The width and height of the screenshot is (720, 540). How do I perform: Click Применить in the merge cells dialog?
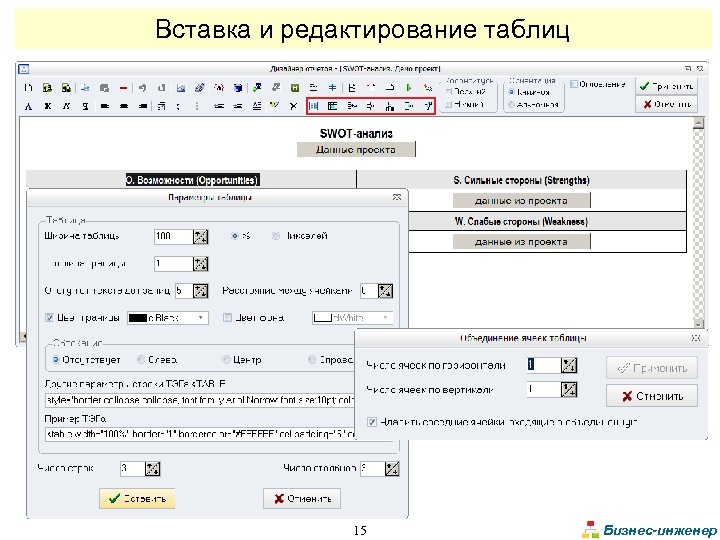pos(652,368)
